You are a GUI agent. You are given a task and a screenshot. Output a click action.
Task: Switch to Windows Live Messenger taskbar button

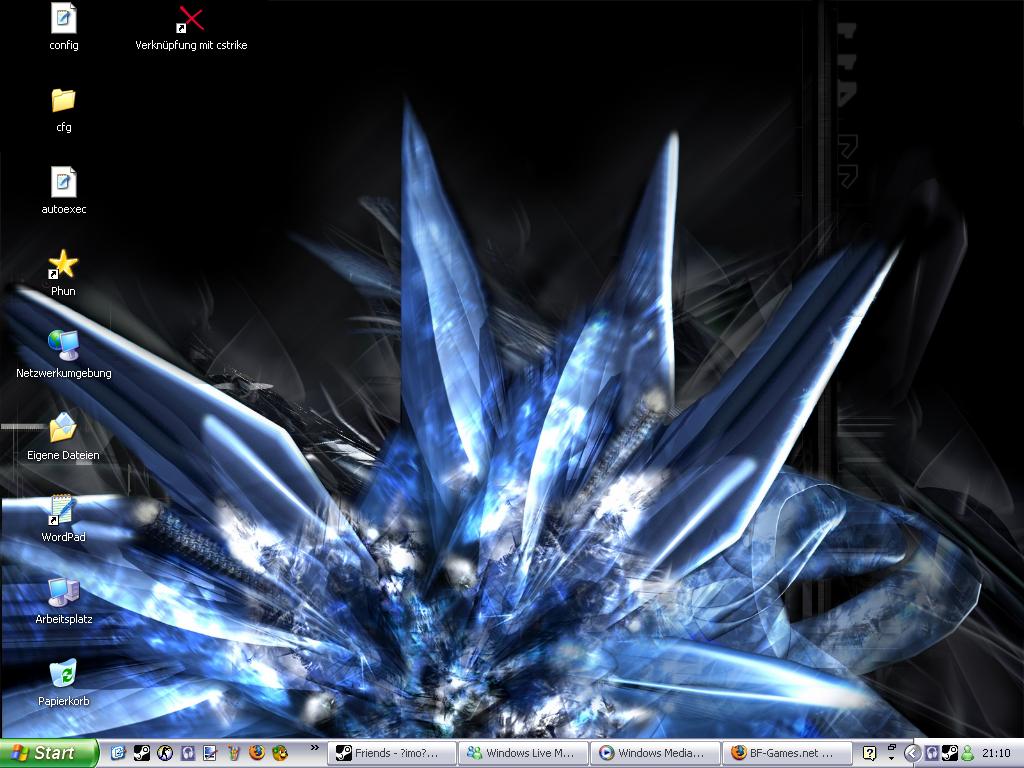coord(524,753)
